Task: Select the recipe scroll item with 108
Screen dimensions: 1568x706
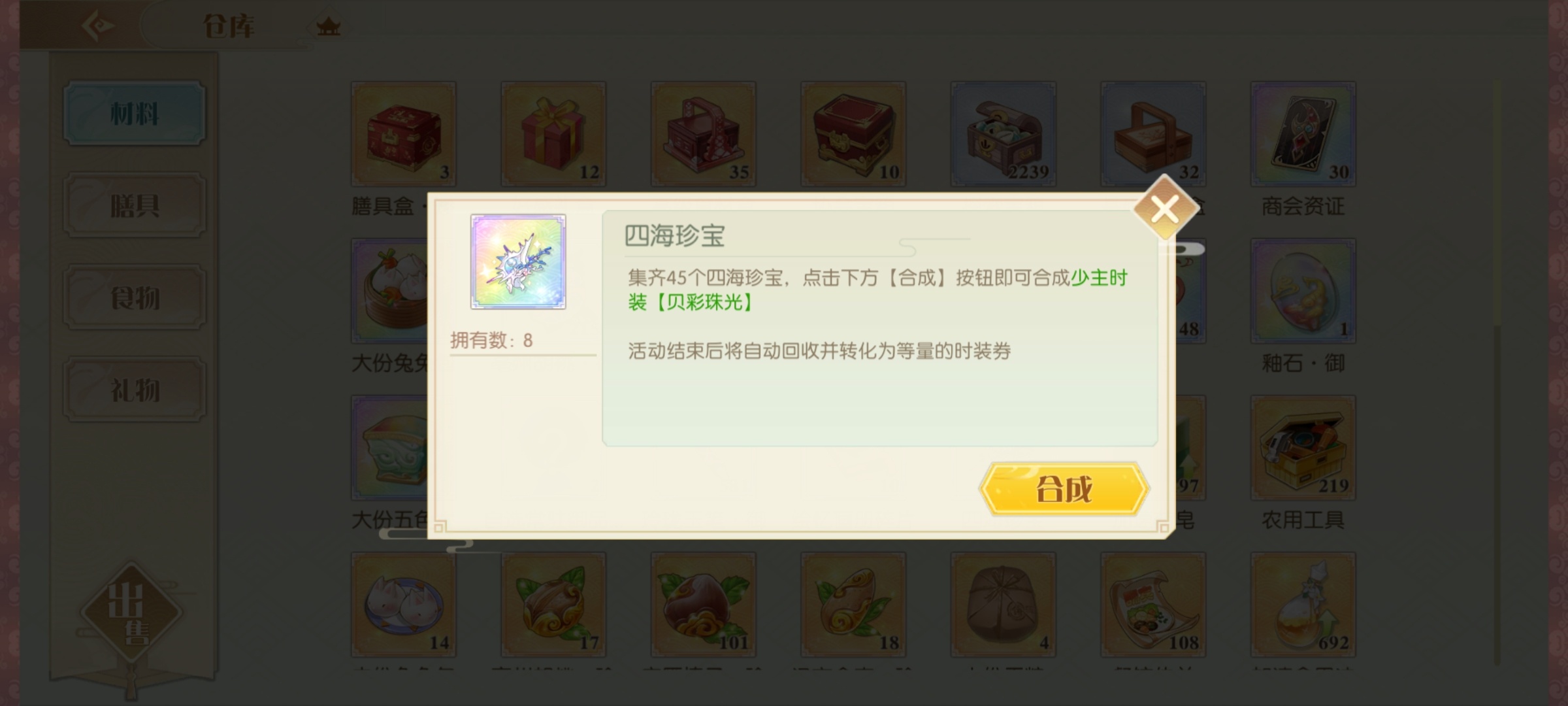Action: tap(1153, 605)
